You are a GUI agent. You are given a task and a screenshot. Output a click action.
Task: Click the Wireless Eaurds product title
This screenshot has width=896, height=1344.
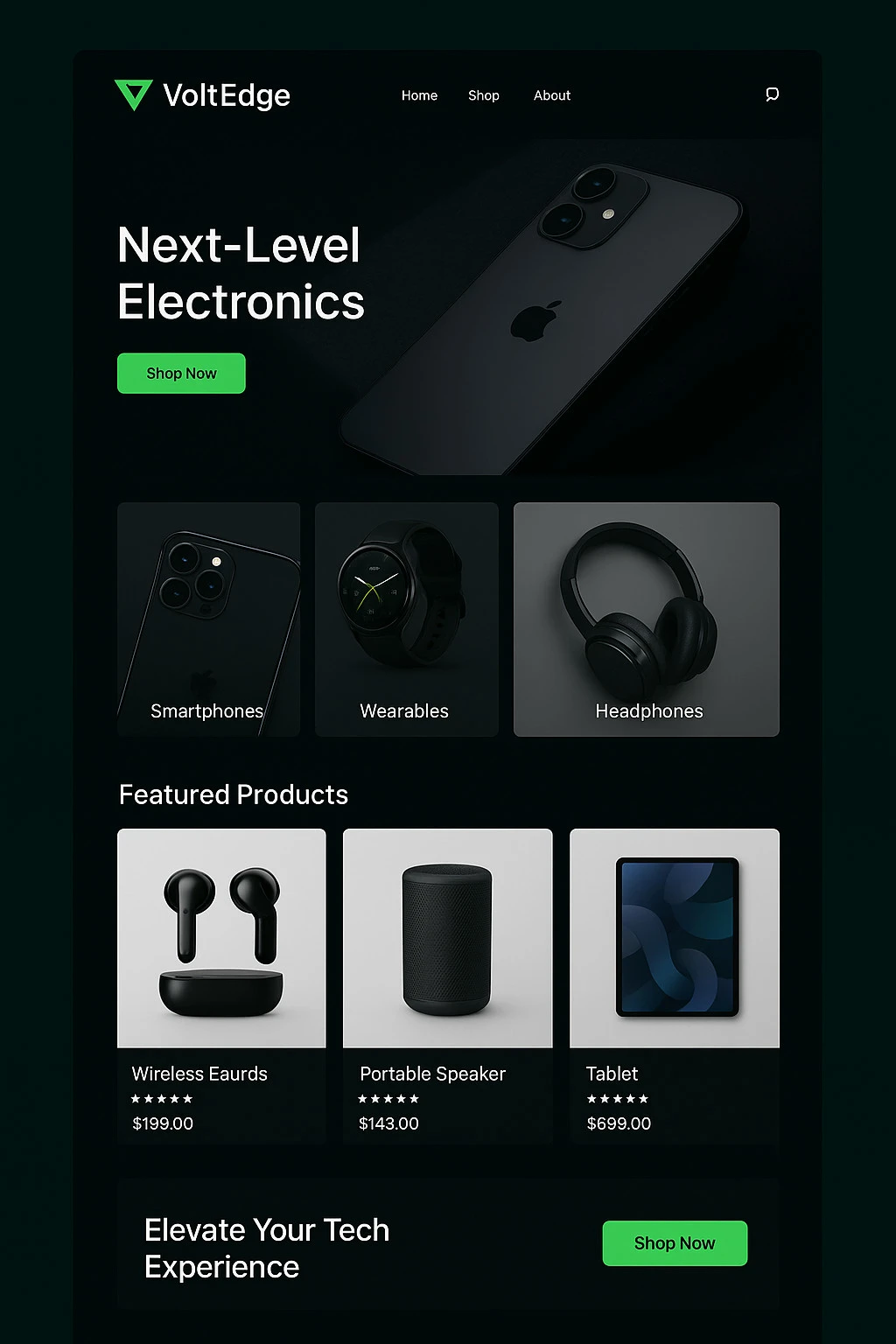pyautogui.click(x=199, y=1074)
